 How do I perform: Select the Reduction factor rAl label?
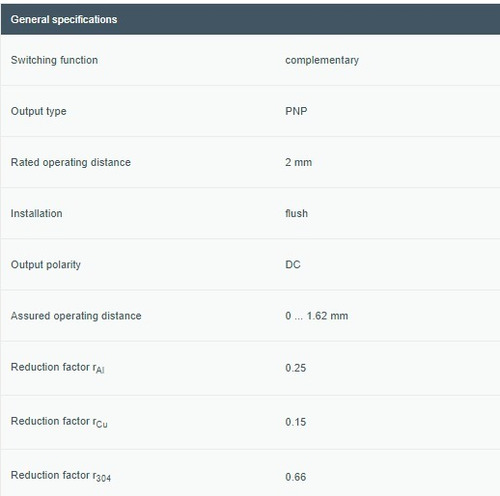pyautogui.click(x=58, y=368)
